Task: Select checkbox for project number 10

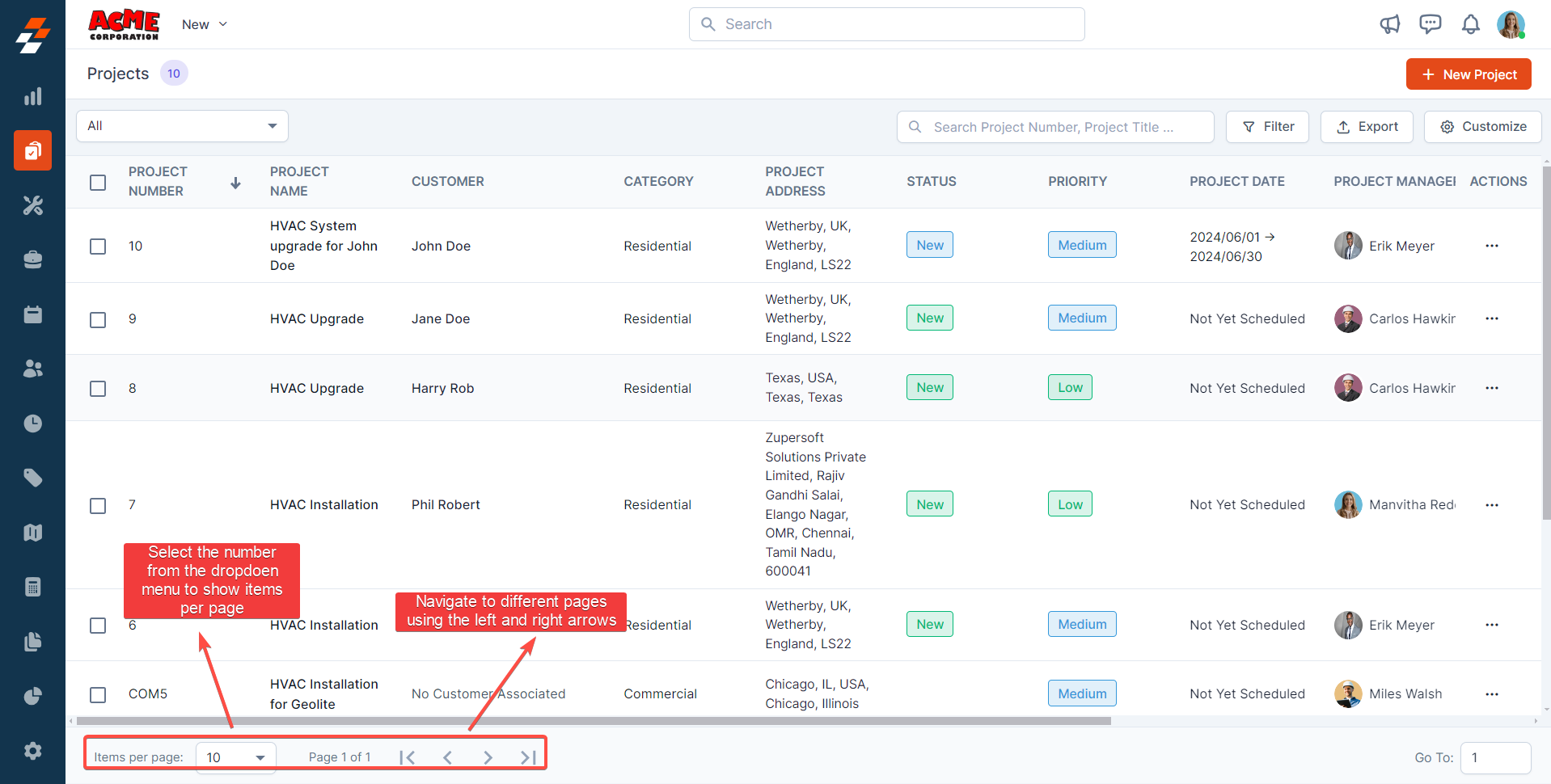Action: coord(98,247)
